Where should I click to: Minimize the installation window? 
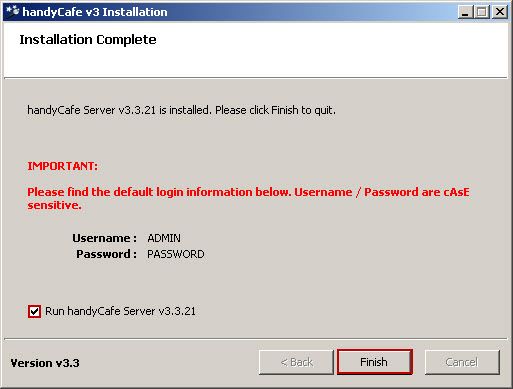point(465,12)
